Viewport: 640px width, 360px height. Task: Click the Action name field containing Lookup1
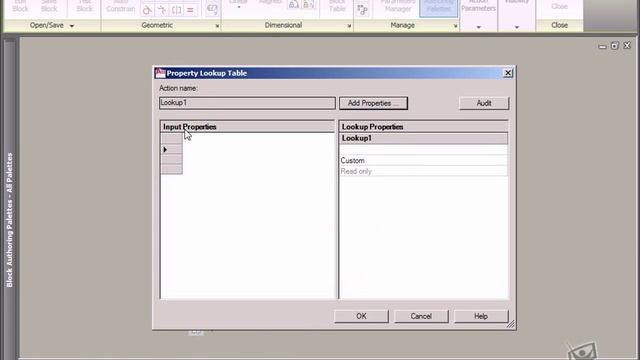point(247,103)
